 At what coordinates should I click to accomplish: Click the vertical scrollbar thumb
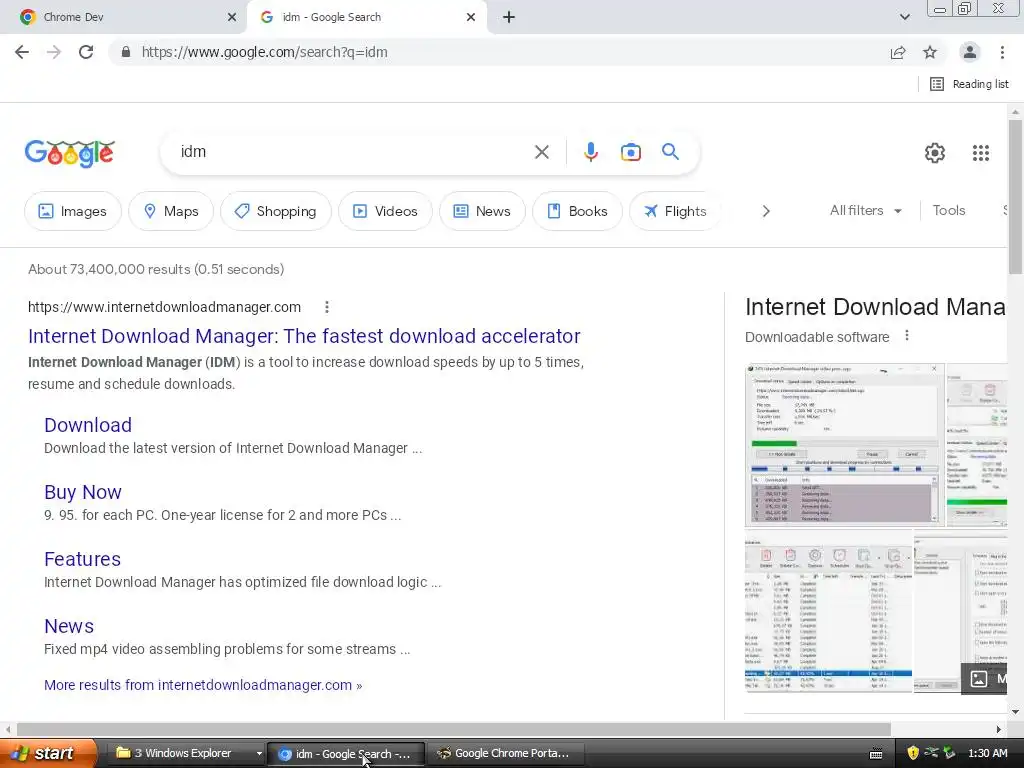1015,196
